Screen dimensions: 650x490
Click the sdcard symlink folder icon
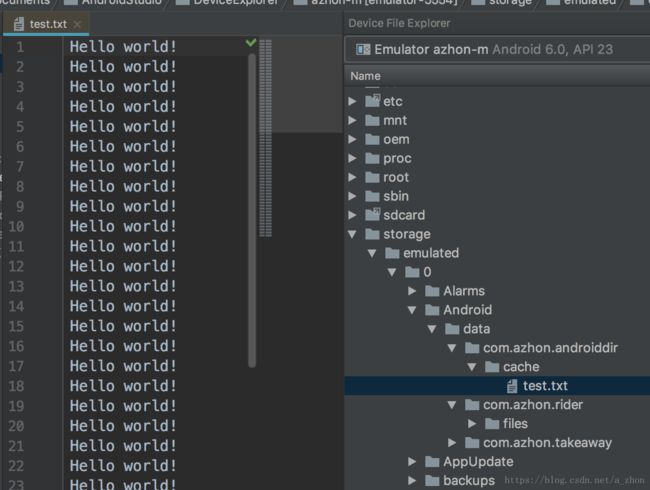click(x=372, y=215)
